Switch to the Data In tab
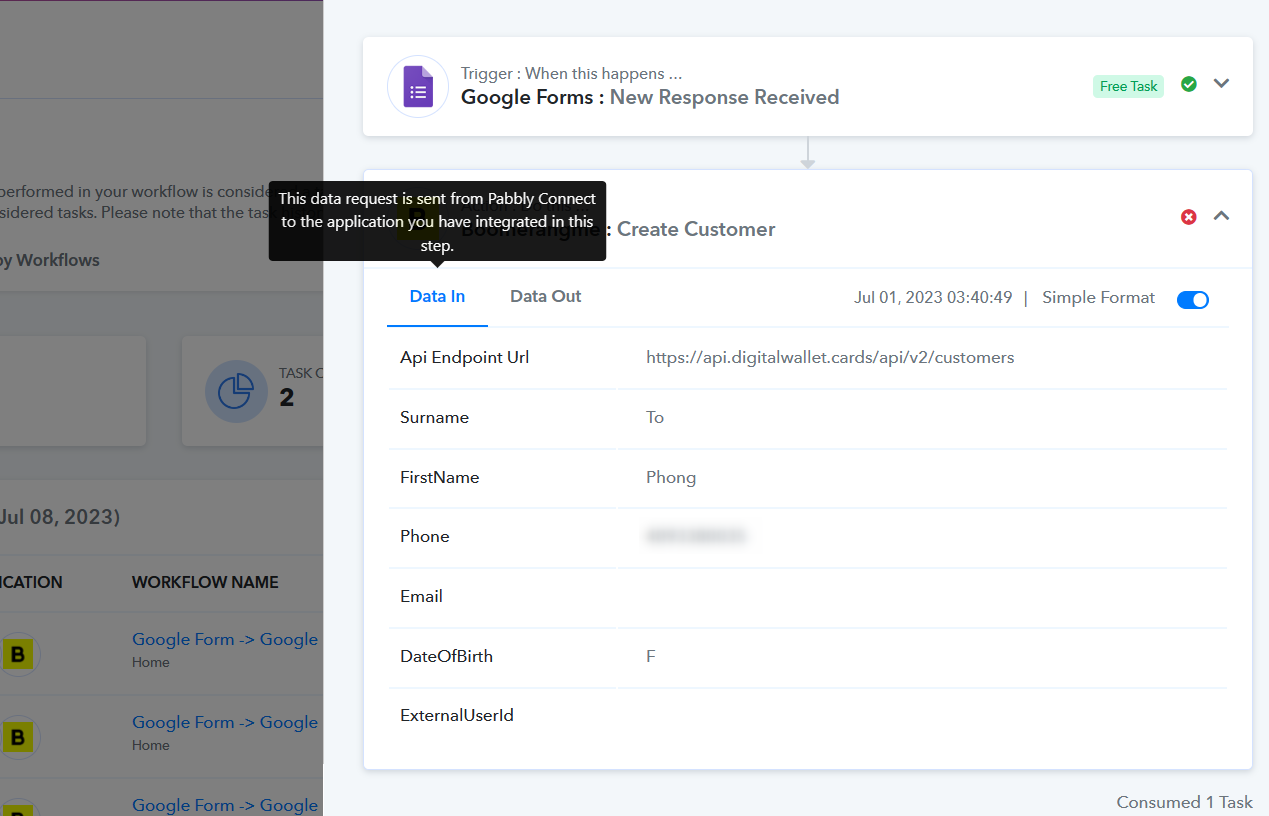This screenshot has width=1269, height=816. click(437, 296)
